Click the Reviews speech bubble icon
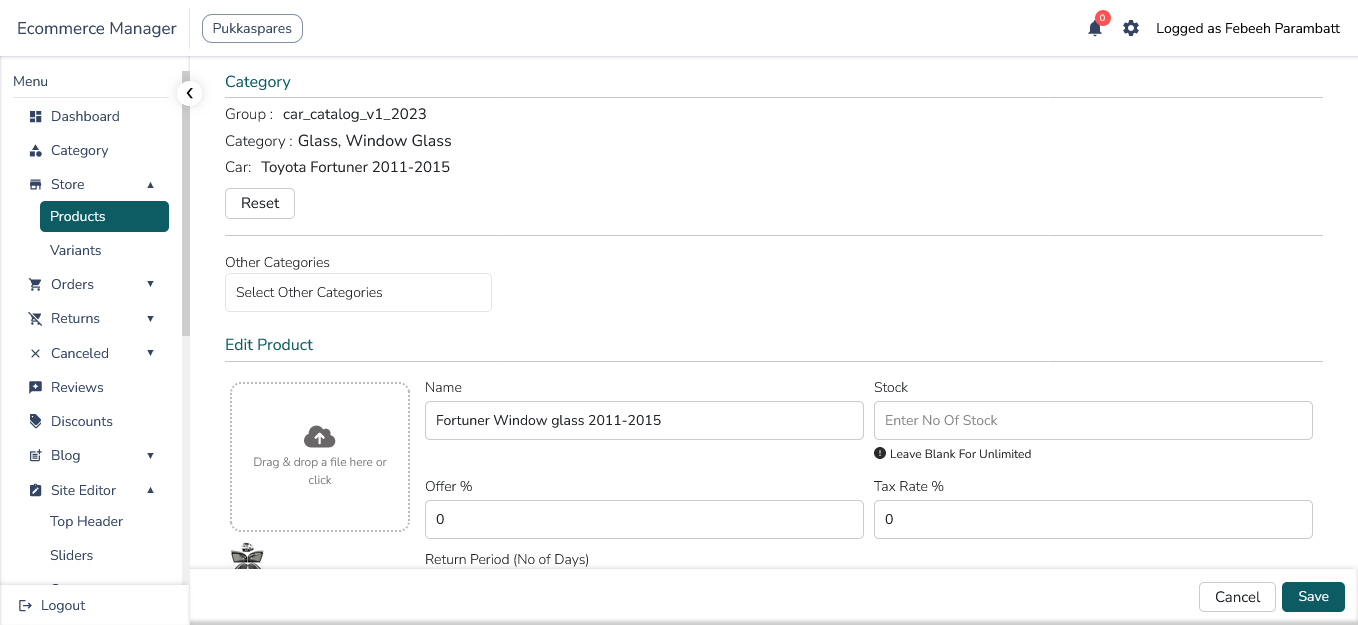The height and width of the screenshot is (625, 1358). click(x=36, y=387)
